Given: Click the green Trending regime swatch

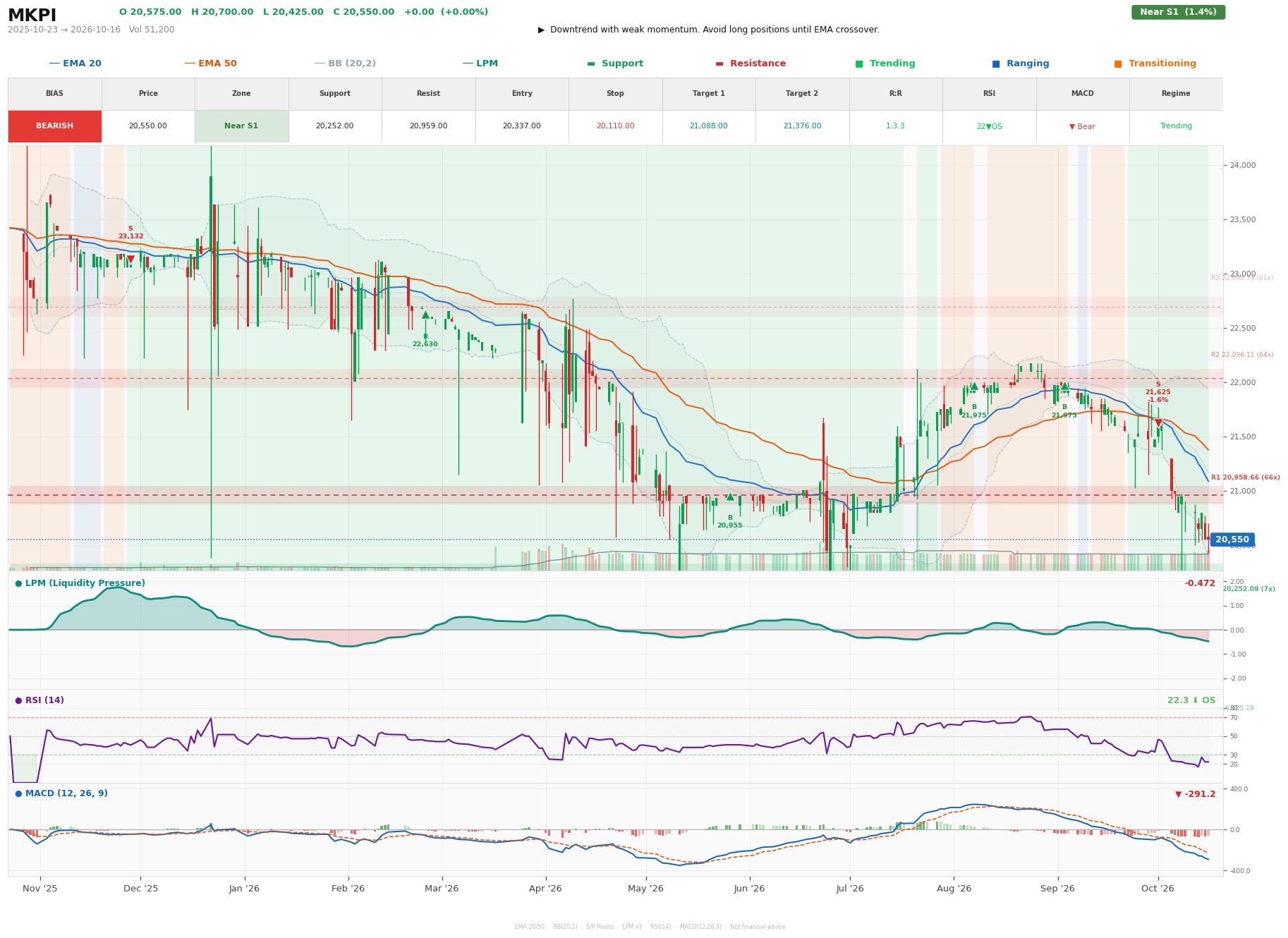Looking at the screenshot, I should [859, 63].
